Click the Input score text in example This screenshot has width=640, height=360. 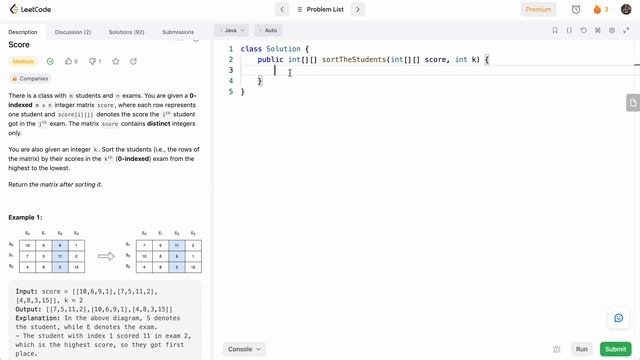[x=86, y=296]
